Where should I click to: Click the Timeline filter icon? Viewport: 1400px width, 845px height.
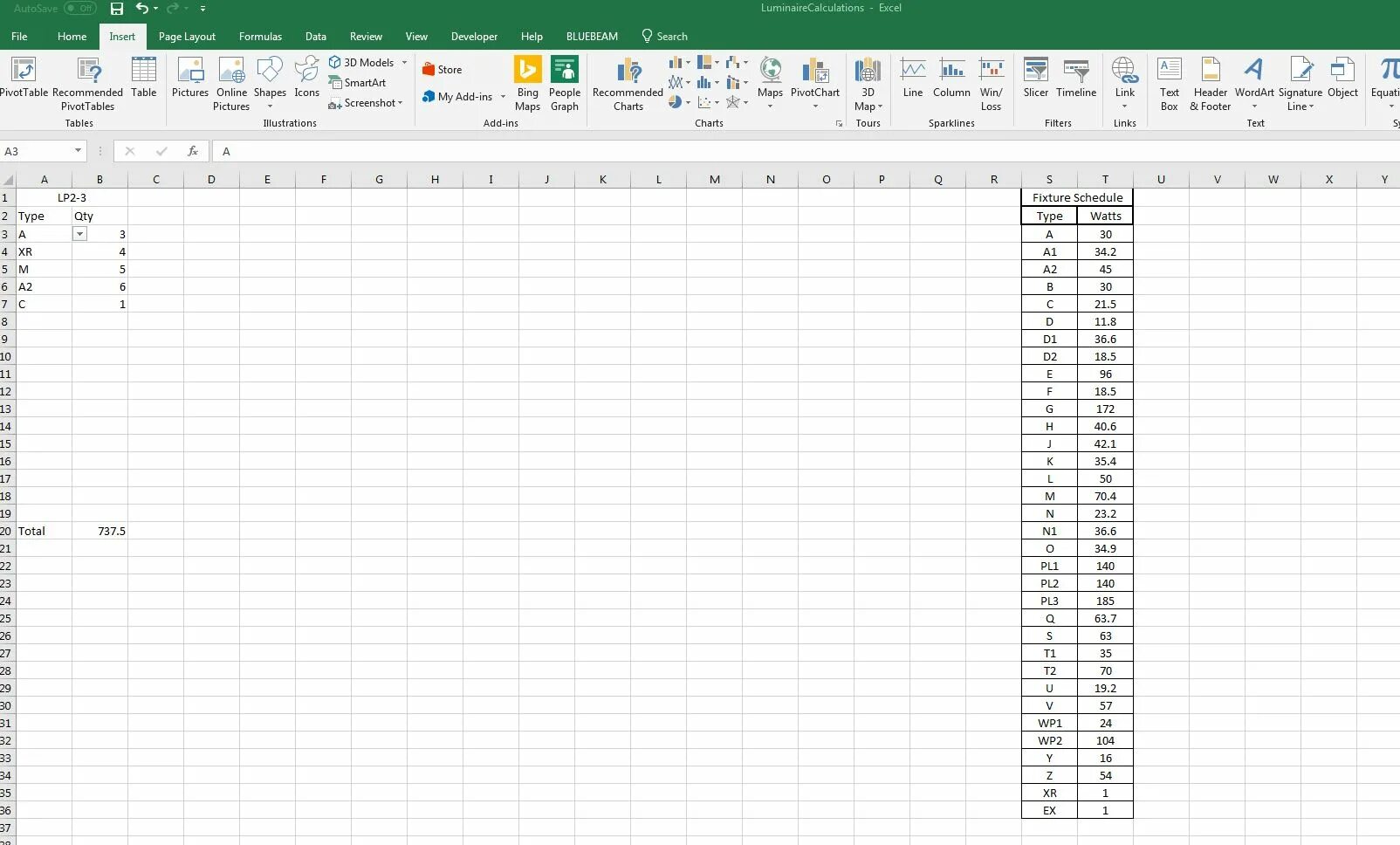[x=1076, y=79]
